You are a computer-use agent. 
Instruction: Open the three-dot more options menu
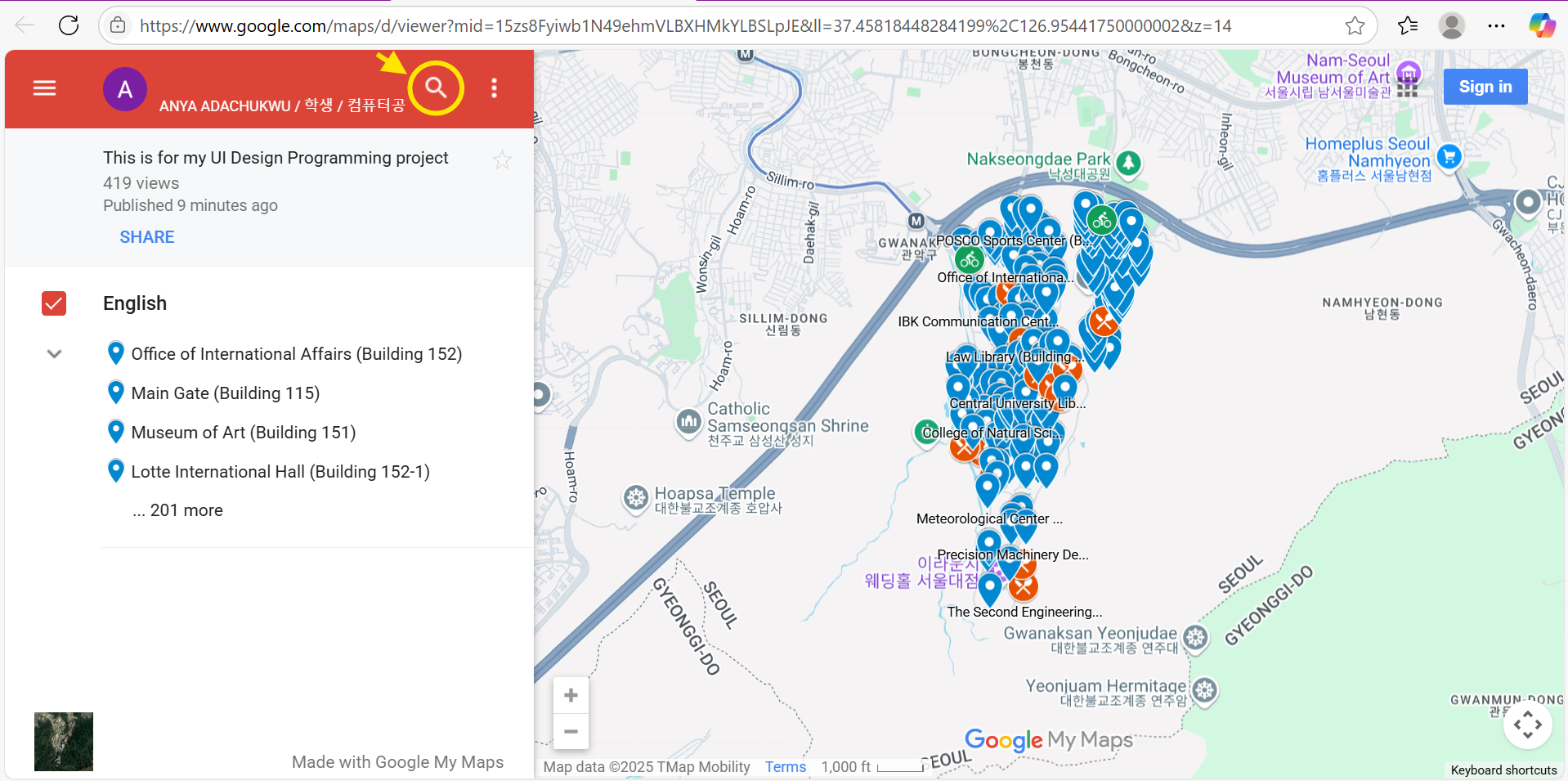(494, 88)
